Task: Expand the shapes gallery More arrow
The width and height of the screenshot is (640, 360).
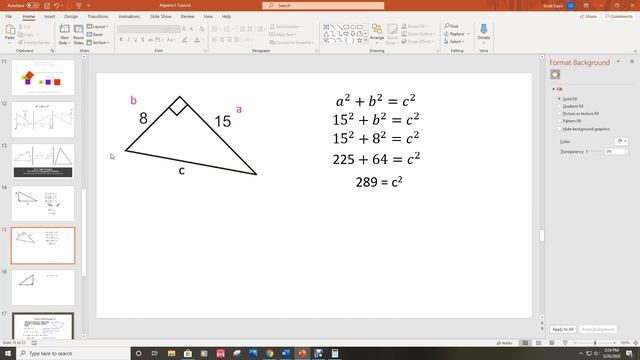Action: coord(366,41)
